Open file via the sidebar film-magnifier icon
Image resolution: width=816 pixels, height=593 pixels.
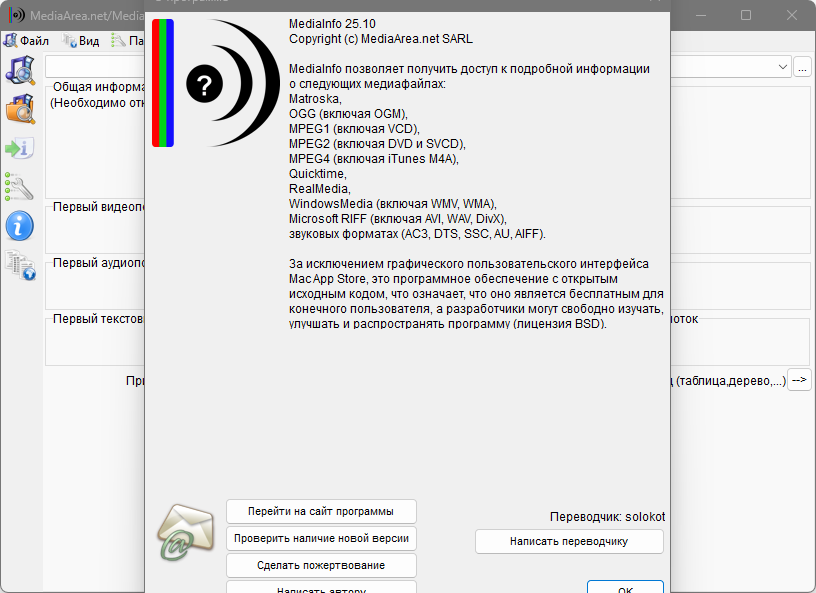(x=20, y=70)
